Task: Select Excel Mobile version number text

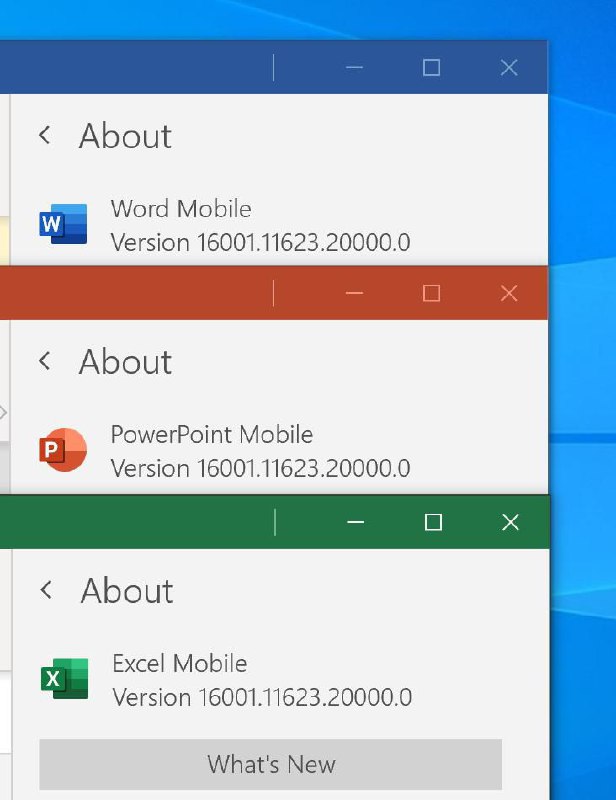Action: coord(262,697)
